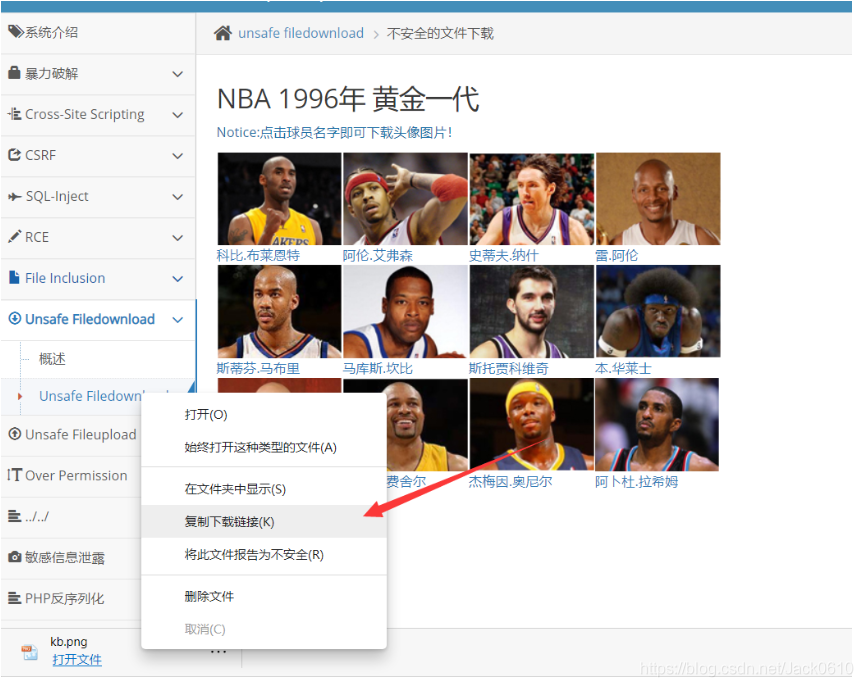Click the unsafe filedownload breadcrumb link
Screen dimensions: 863x687
click(300, 33)
